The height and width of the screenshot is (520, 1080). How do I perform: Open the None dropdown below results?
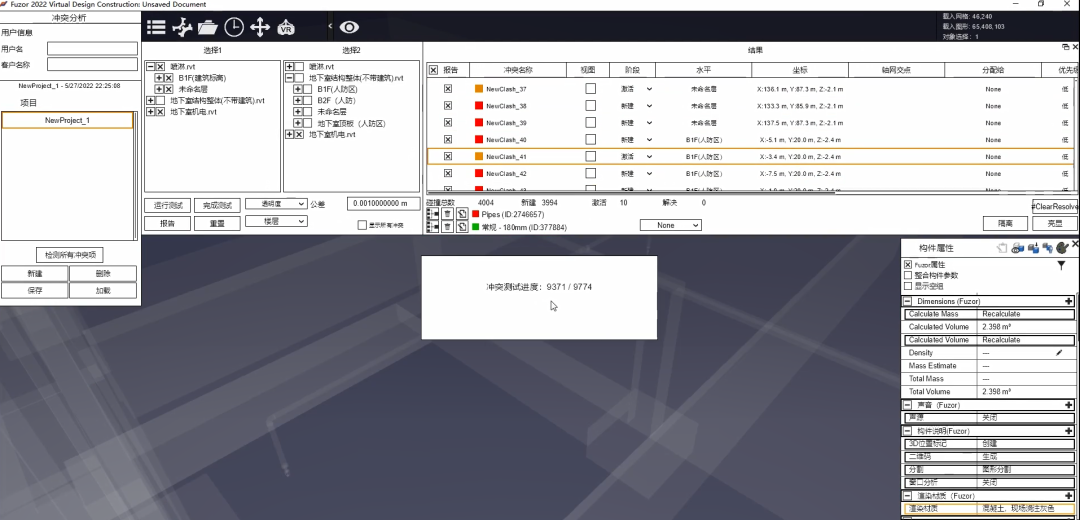664,226
